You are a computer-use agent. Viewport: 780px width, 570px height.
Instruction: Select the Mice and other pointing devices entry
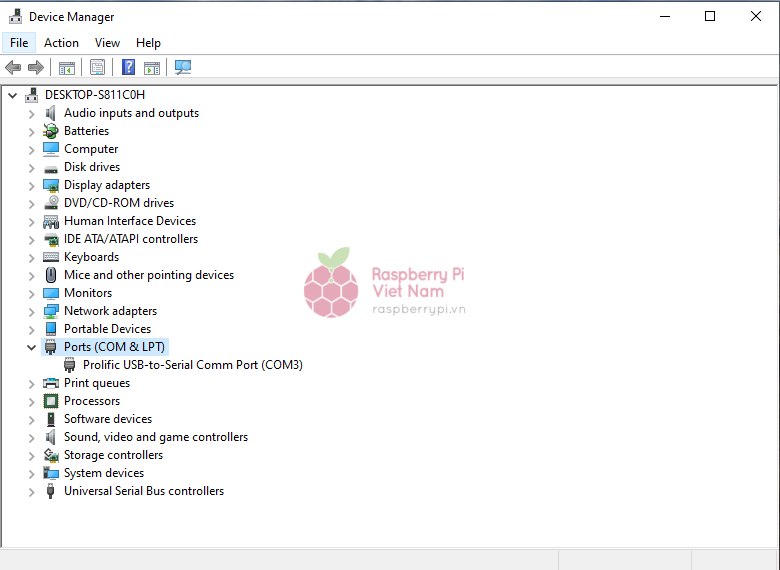click(148, 275)
